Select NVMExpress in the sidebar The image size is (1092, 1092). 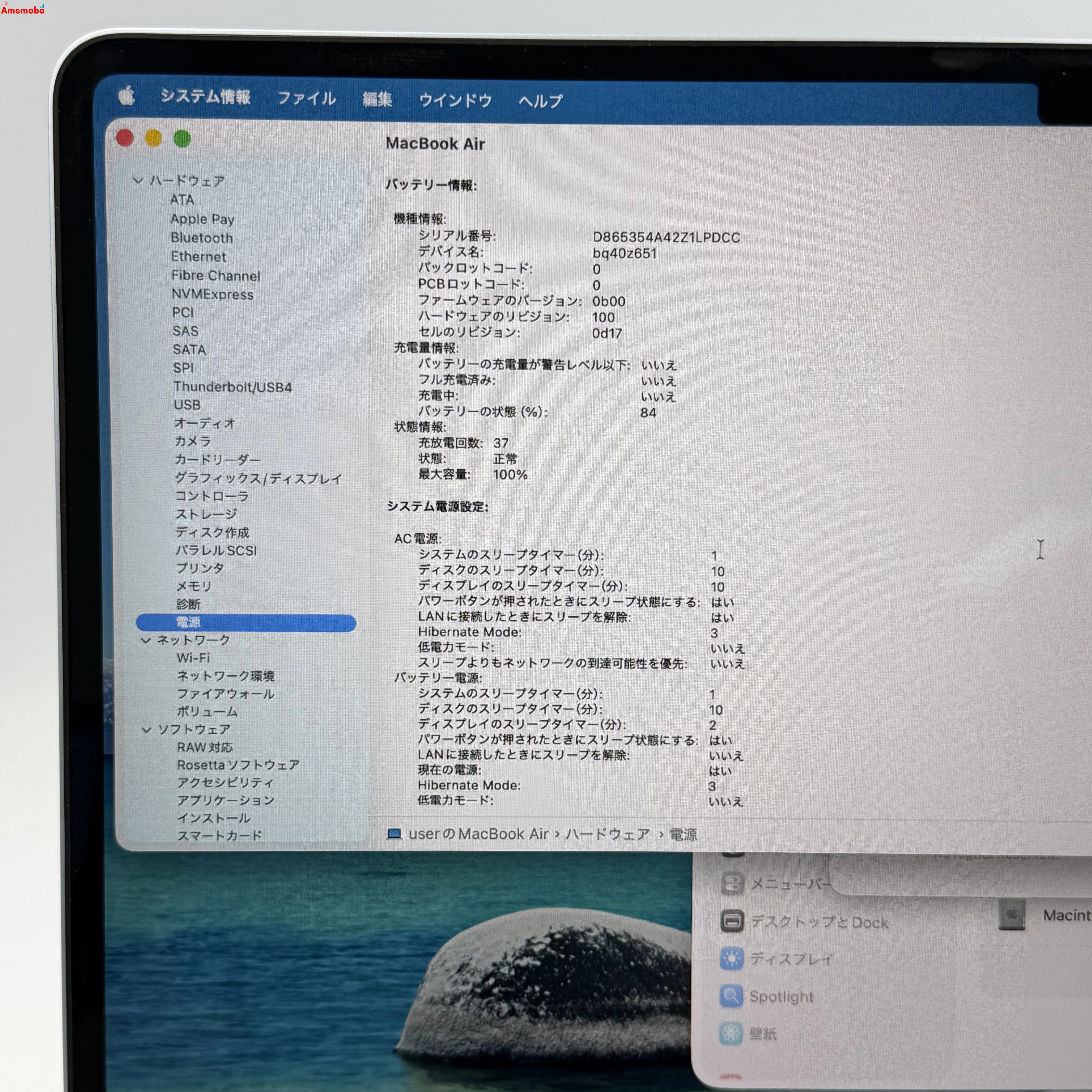[x=213, y=294]
